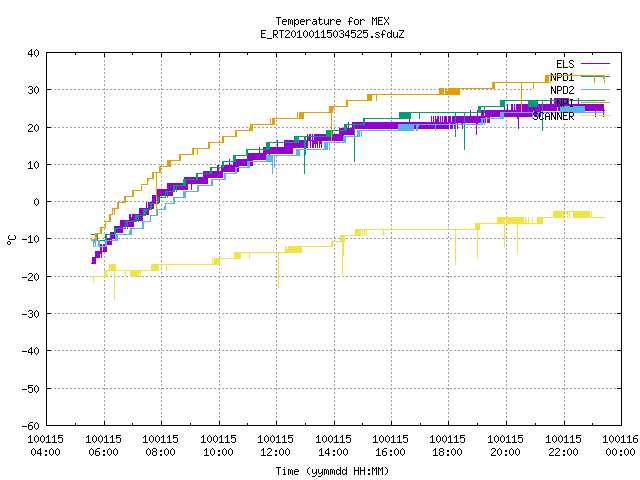Click the x-axis label '100116 00:00'
Viewport: 640px width, 480px height.
(x=621, y=446)
